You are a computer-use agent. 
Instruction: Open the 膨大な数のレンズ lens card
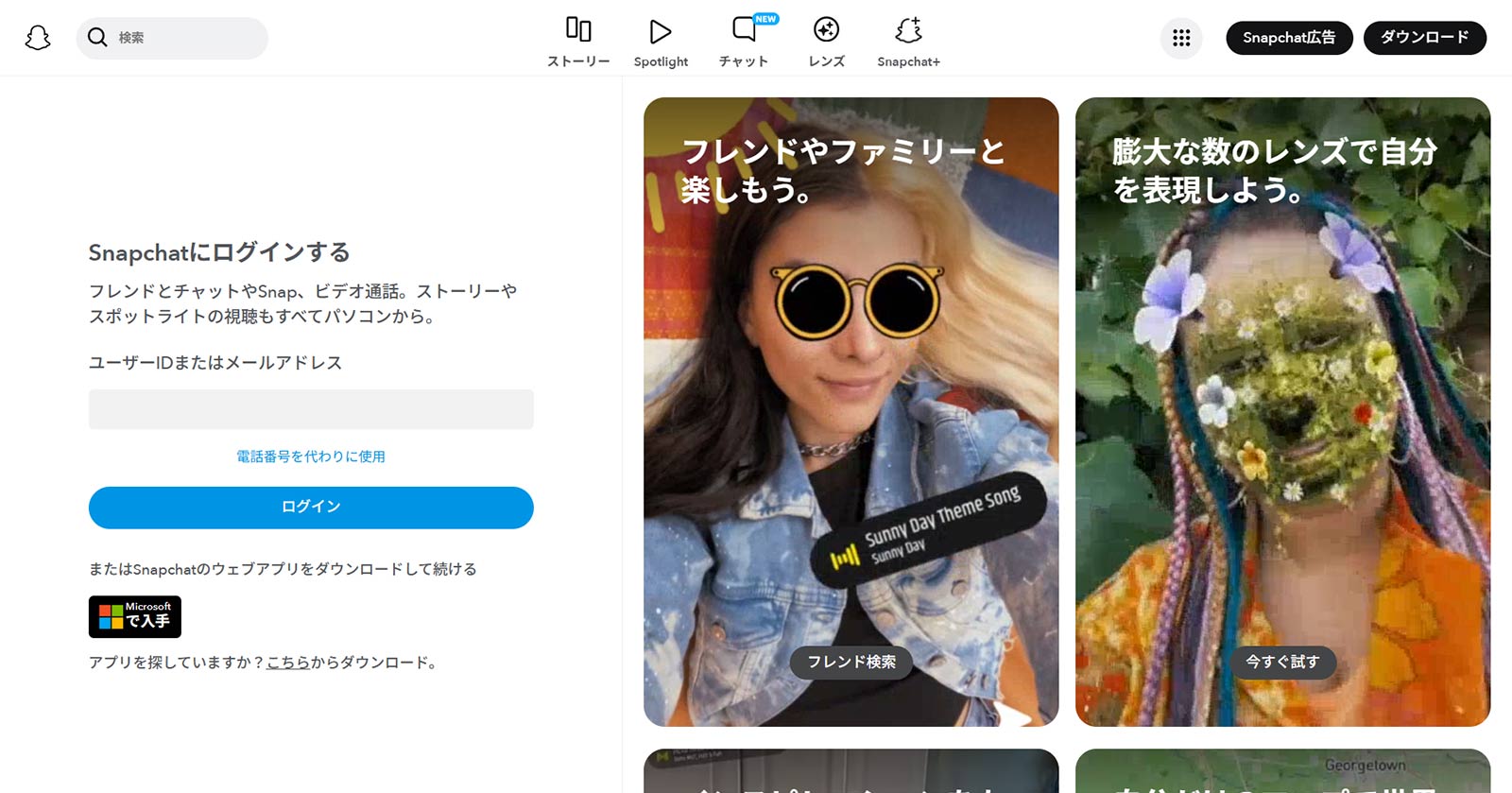pos(1282,412)
